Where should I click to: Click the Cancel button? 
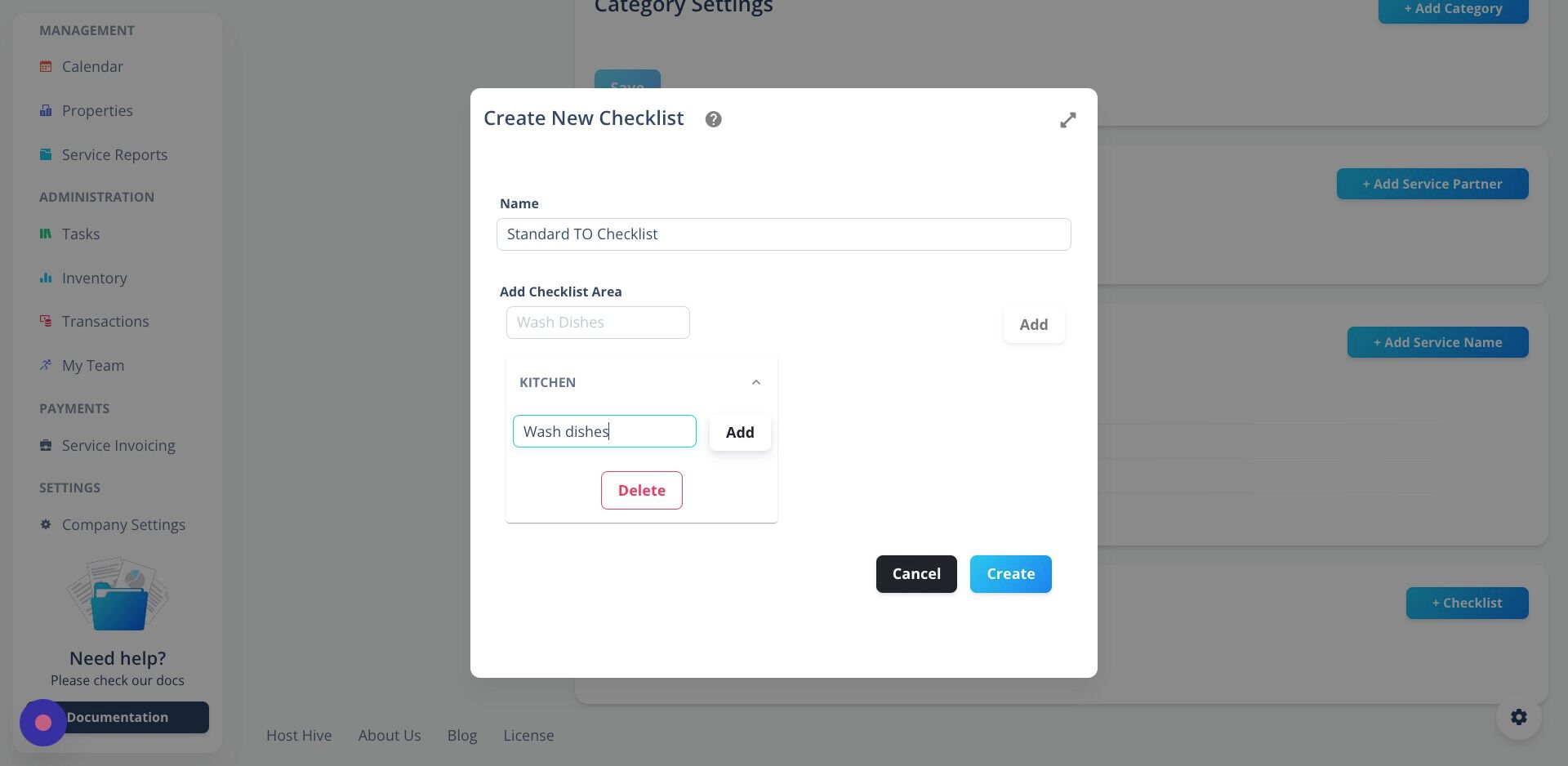coord(915,574)
